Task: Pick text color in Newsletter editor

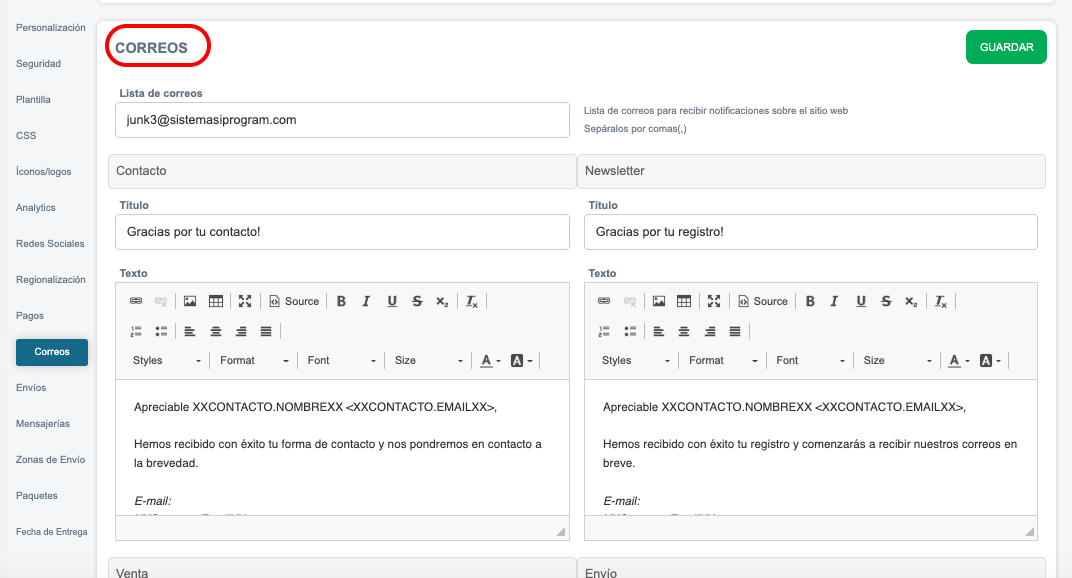Action: pos(959,360)
